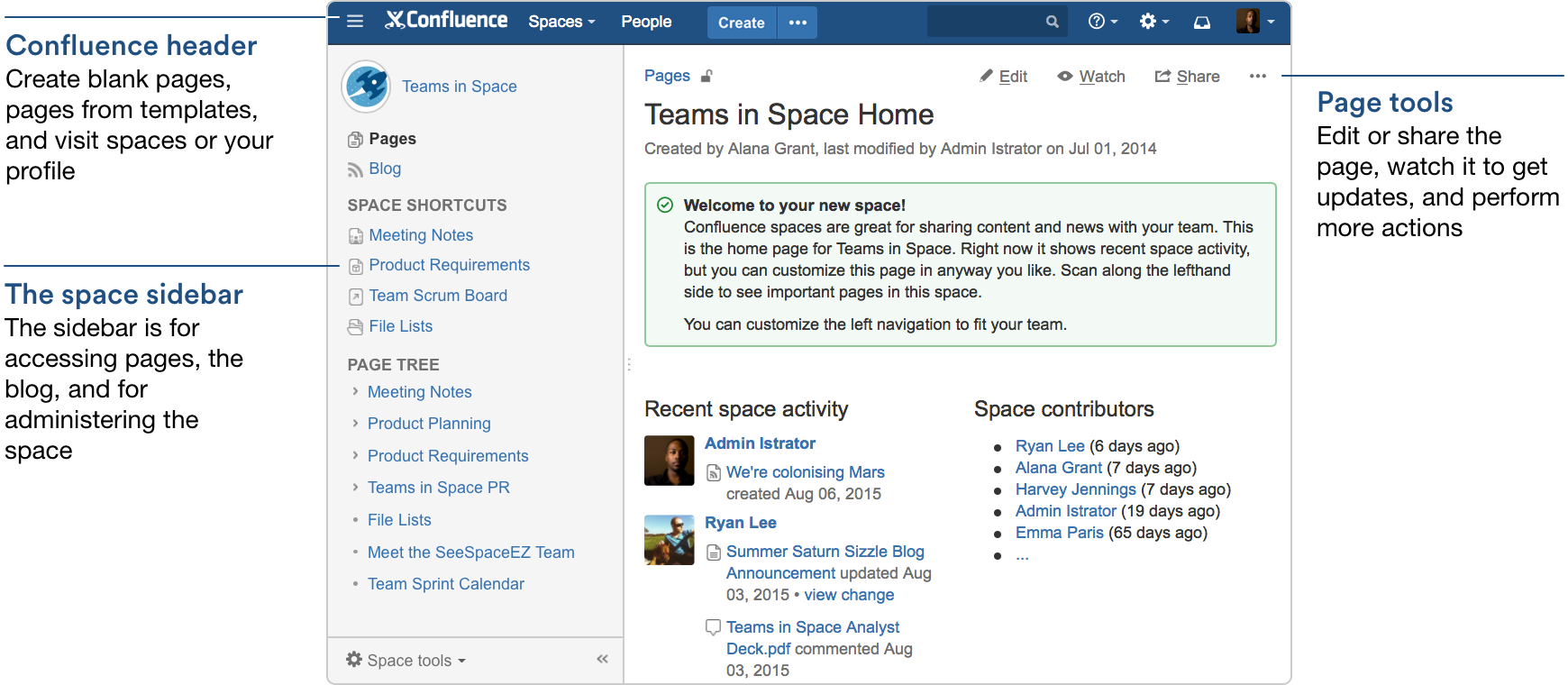
Task: Click the File Lists shortcut icon
Action: [356, 327]
